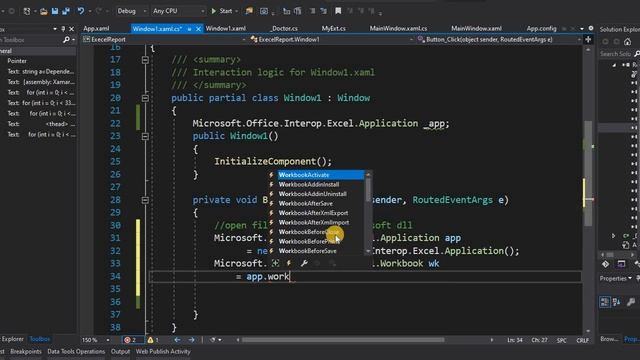Click the Solution Explorer home icon
The width and height of the screenshot is (640, 360).
point(627,42)
